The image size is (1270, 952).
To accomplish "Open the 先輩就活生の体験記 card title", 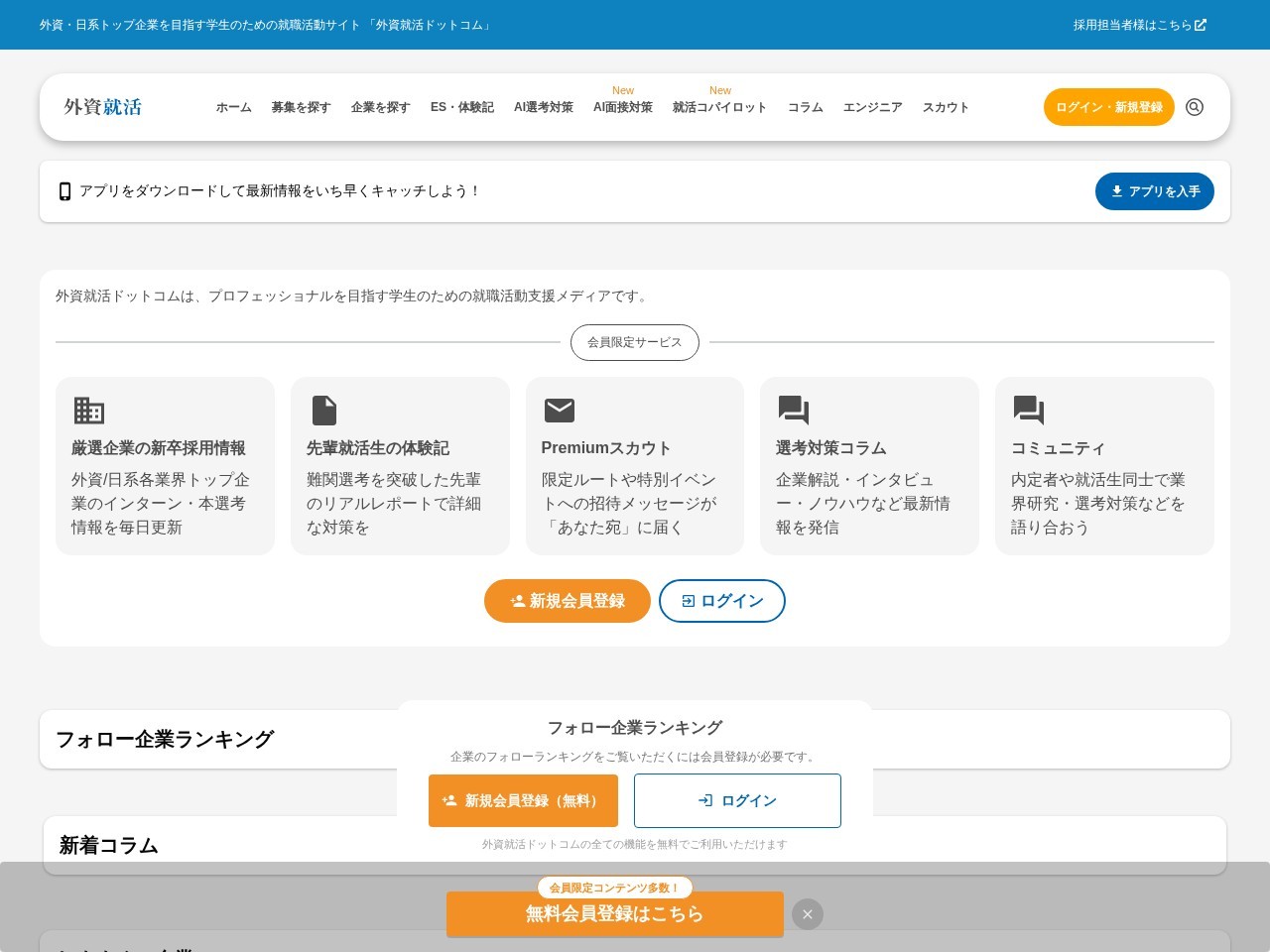I will pos(378,448).
